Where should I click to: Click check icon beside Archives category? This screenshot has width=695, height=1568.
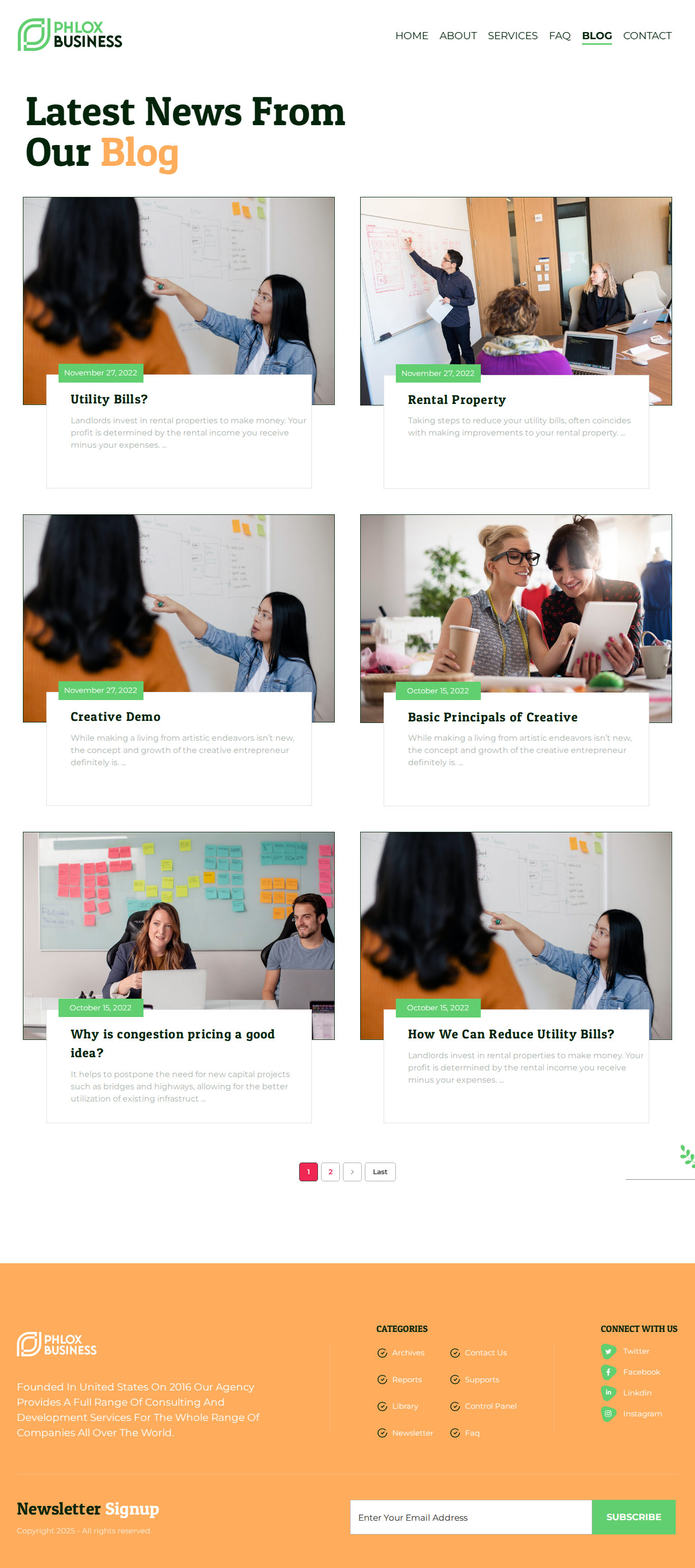point(382,1353)
